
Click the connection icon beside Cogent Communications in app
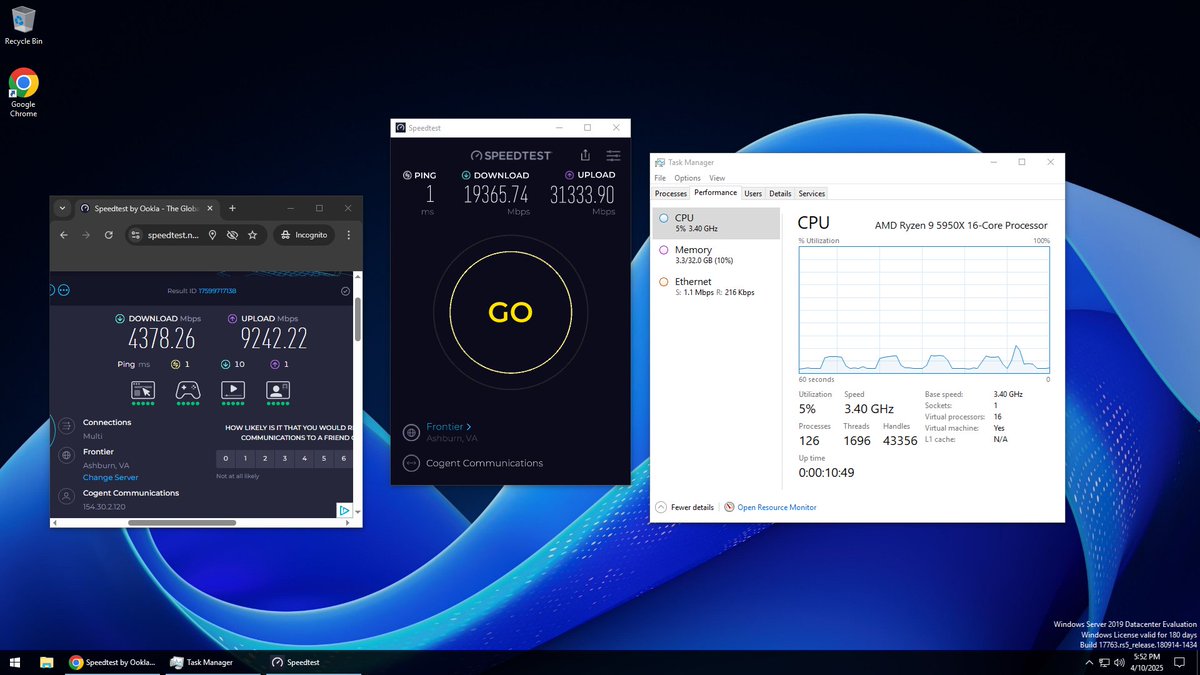[410, 463]
